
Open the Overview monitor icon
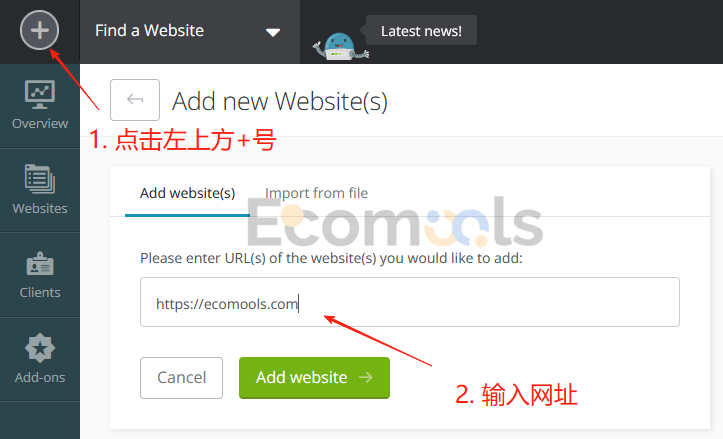coord(40,94)
